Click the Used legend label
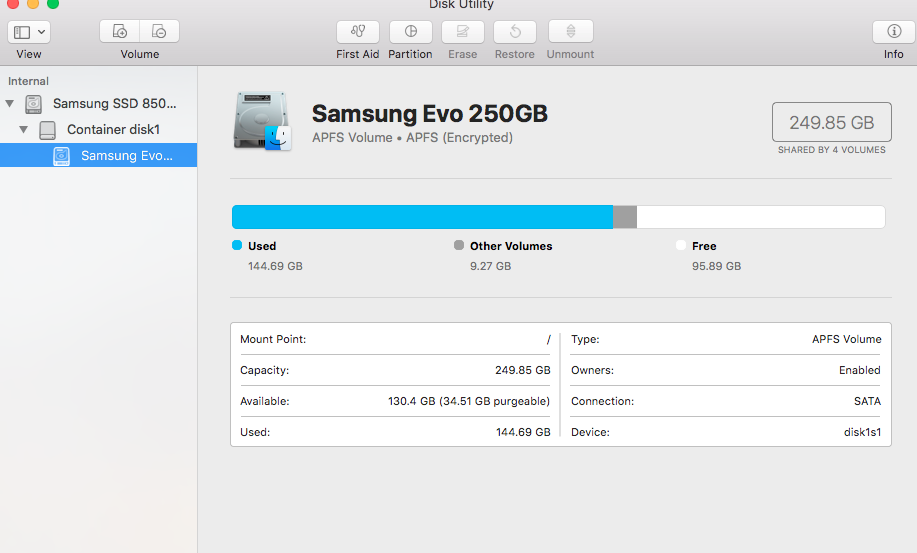The image size is (917, 553). click(262, 246)
